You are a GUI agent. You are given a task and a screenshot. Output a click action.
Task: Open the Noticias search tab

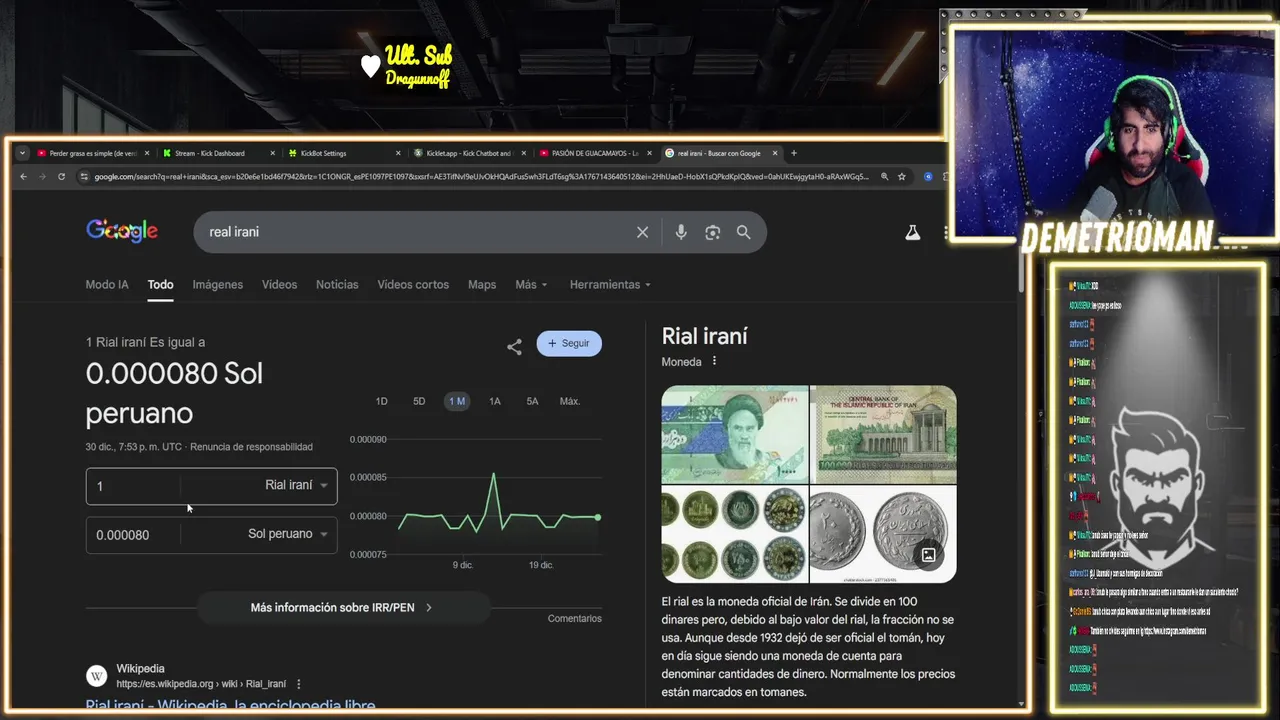[x=337, y=285]
